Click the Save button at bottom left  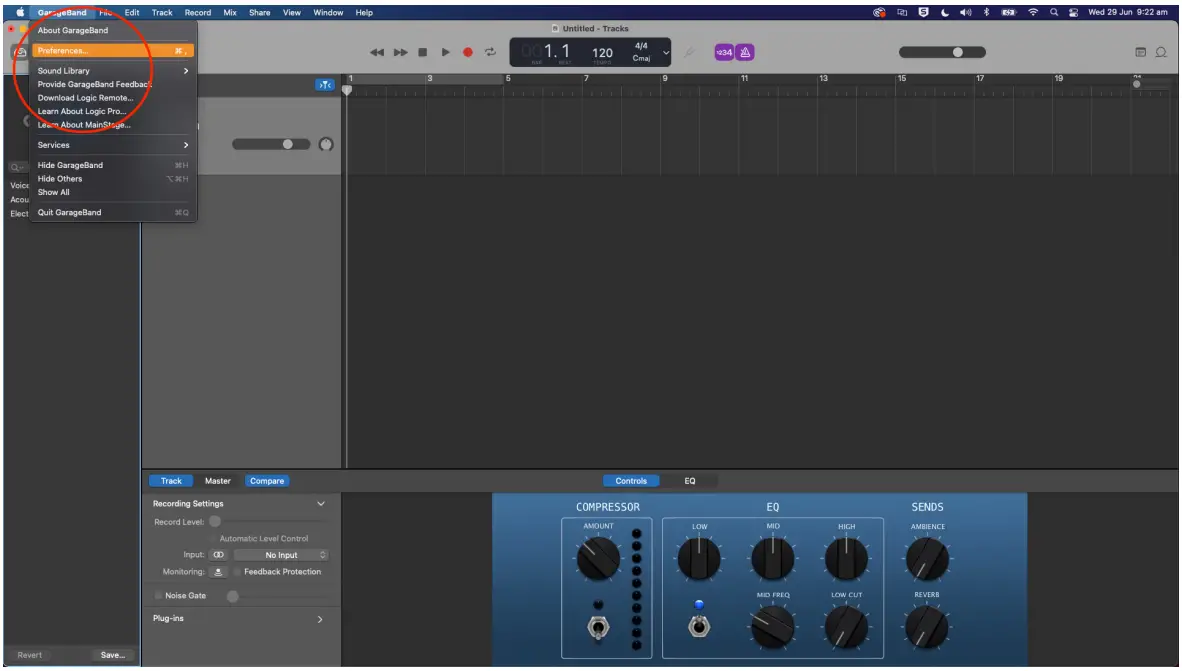113,655
